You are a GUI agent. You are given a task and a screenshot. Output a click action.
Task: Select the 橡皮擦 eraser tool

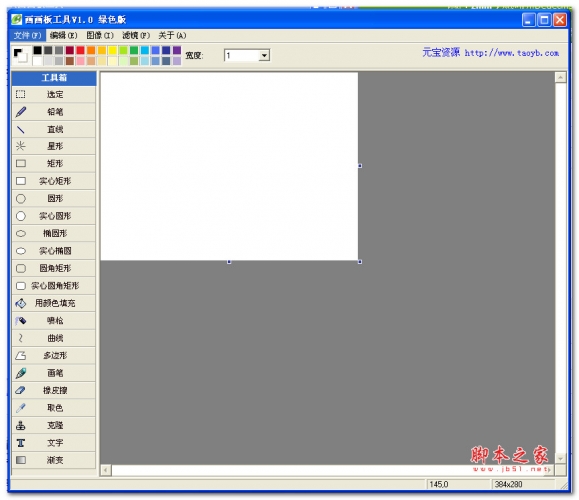[x=54, y=390]
